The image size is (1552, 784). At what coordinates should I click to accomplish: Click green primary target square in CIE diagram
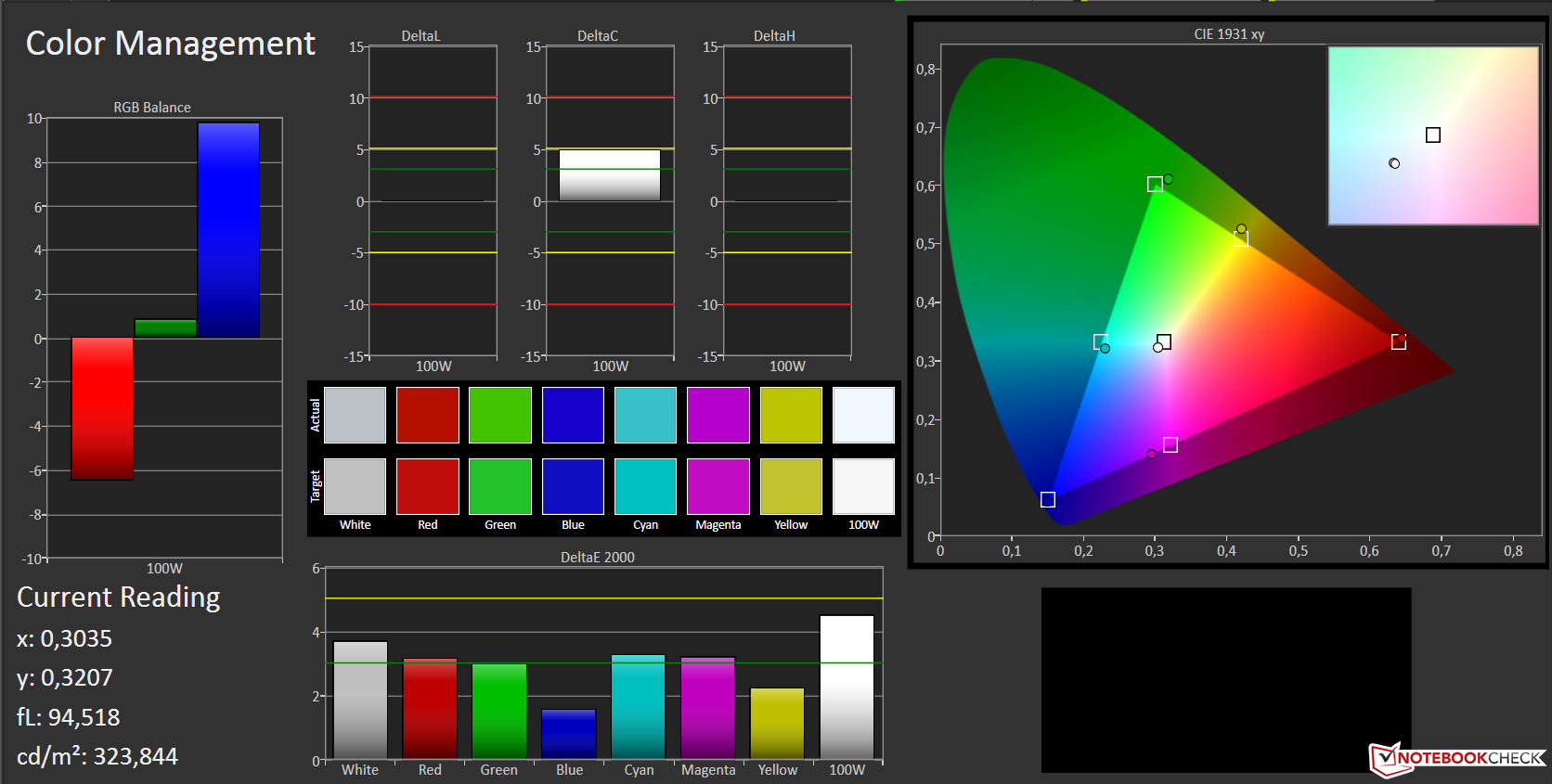tap(1155, 185)
